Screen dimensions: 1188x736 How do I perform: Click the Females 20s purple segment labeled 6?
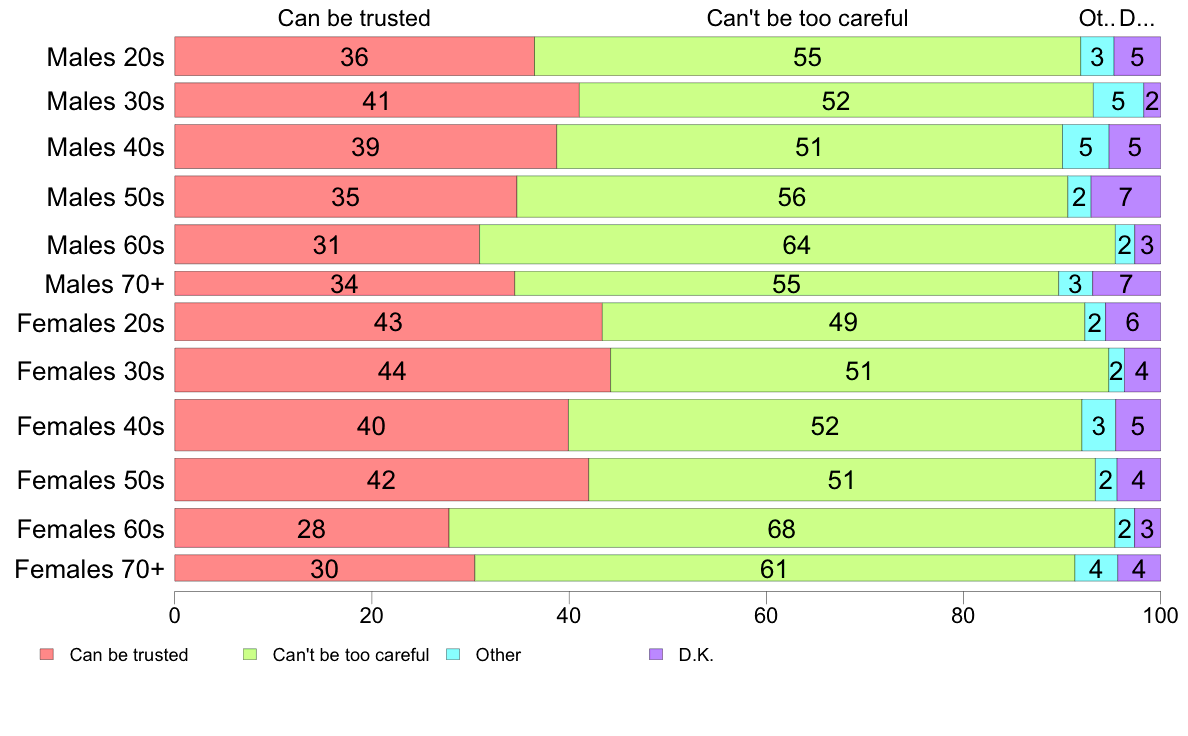[x=1132, y=323]
